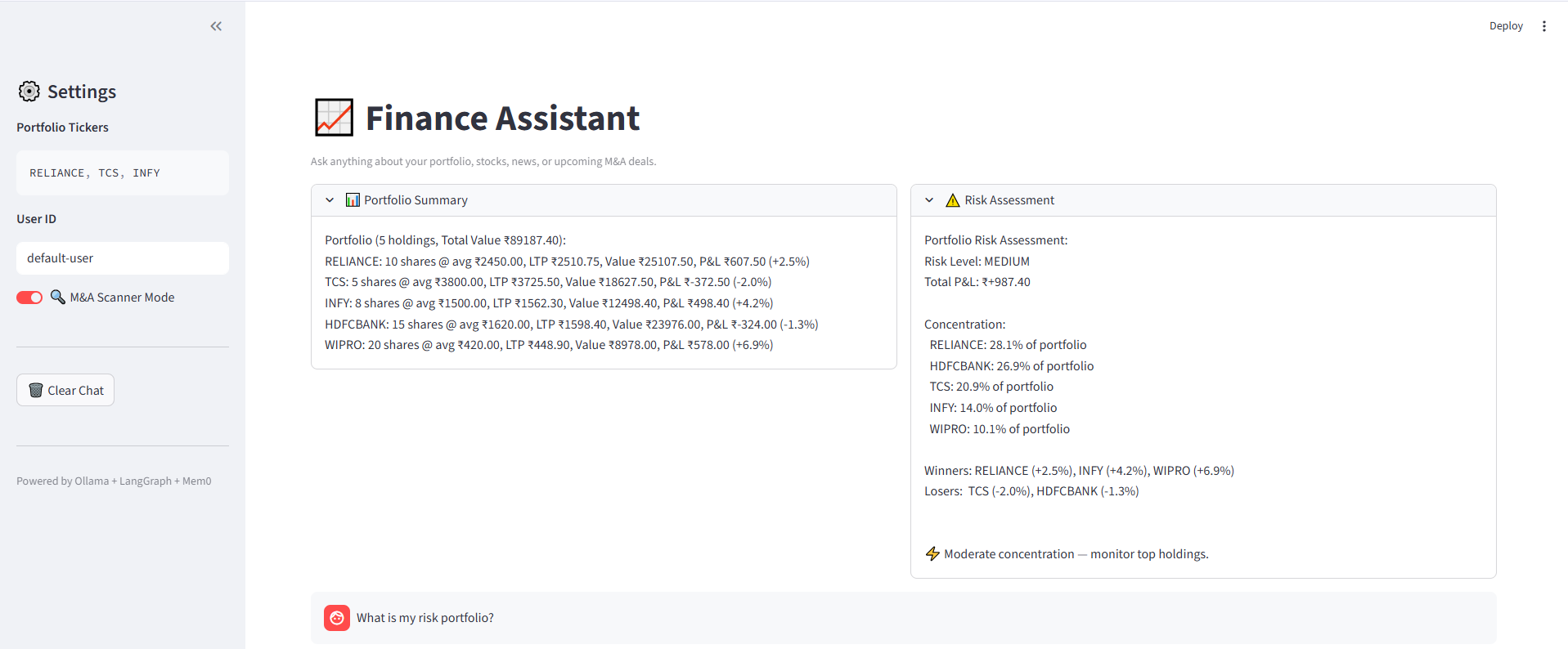Click the TCS: 5 shares holdings row
Image resolution: width=1568 pixels, height=649 pixels.
pyautogui.click(x=548, y=282)
